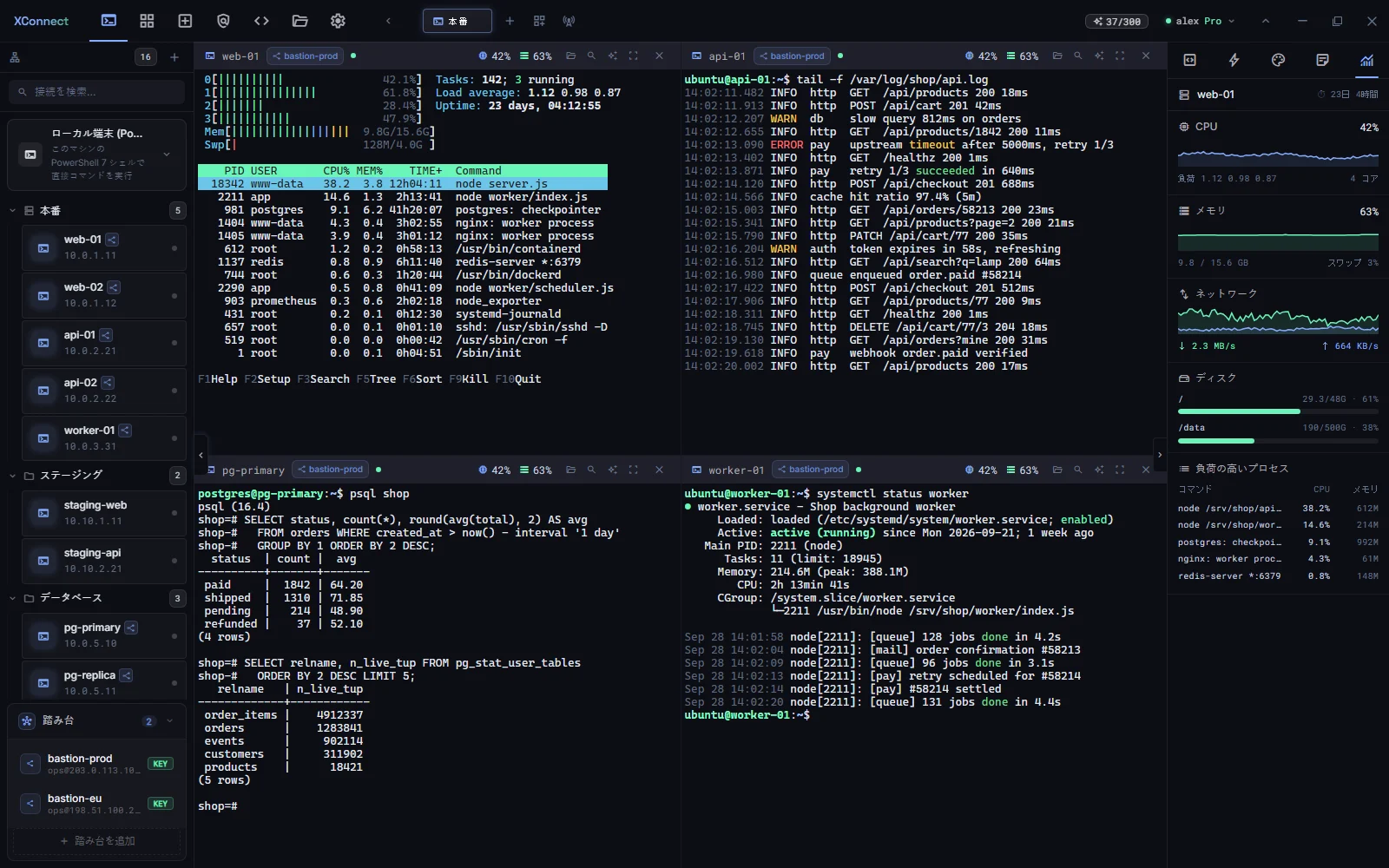Maximize the worker-01 pane with fullscreen icon
This screenshot has height=868, width=1389.
pyautogui.click(x=1120, y=470)
